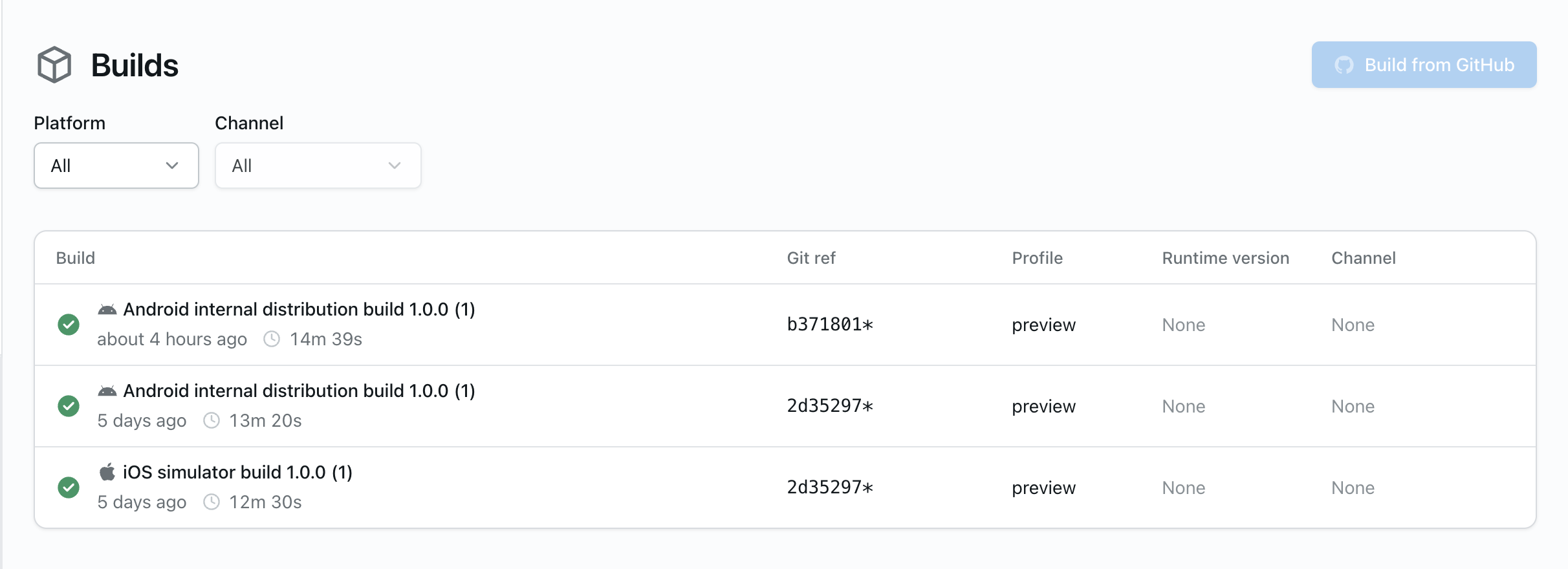This screenshot has width=1568, height=569.
Task: Click the Builds cube icon
Action: (x=54, y=65)
